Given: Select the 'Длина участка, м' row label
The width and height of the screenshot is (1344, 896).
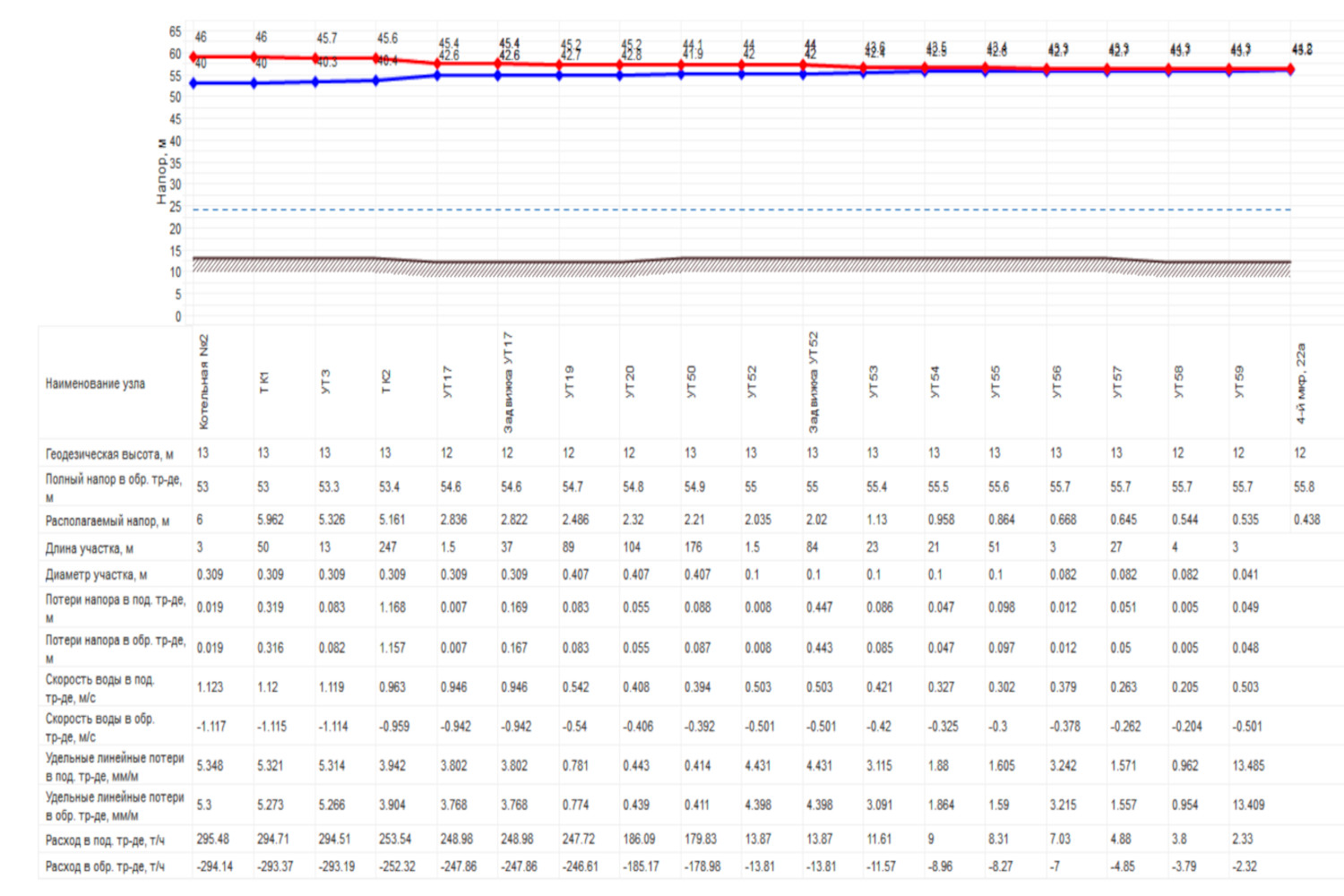Looking at the screenshot, I should coord(90,548).
